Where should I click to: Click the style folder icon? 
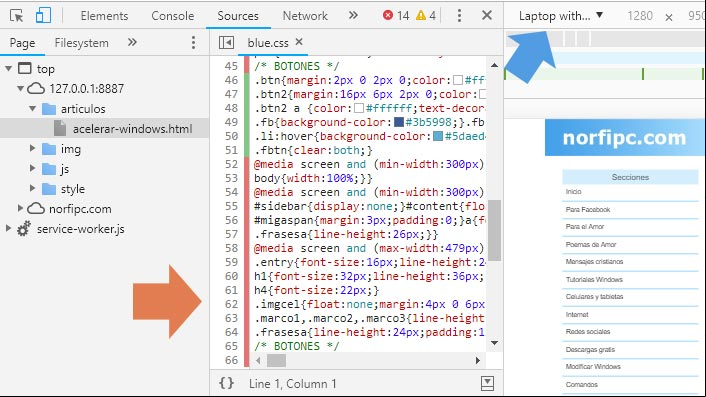[x=49, y=189]
